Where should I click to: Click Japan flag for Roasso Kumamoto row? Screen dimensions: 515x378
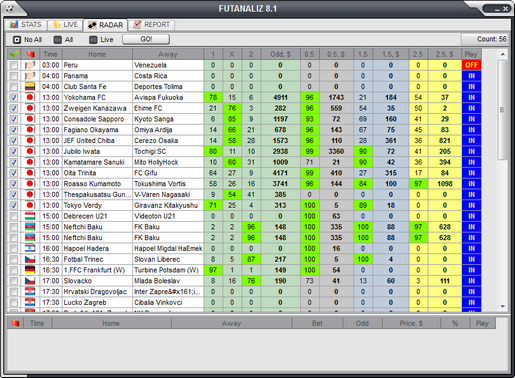coord(30,184)
